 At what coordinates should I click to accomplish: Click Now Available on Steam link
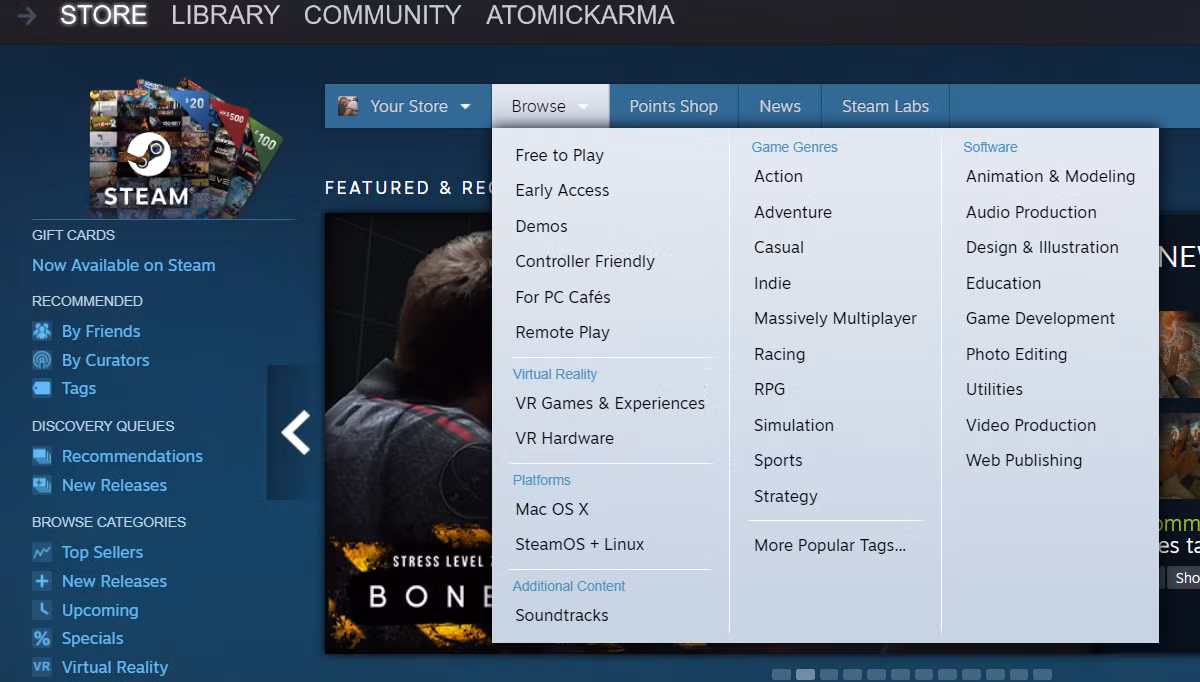[124, 265]
